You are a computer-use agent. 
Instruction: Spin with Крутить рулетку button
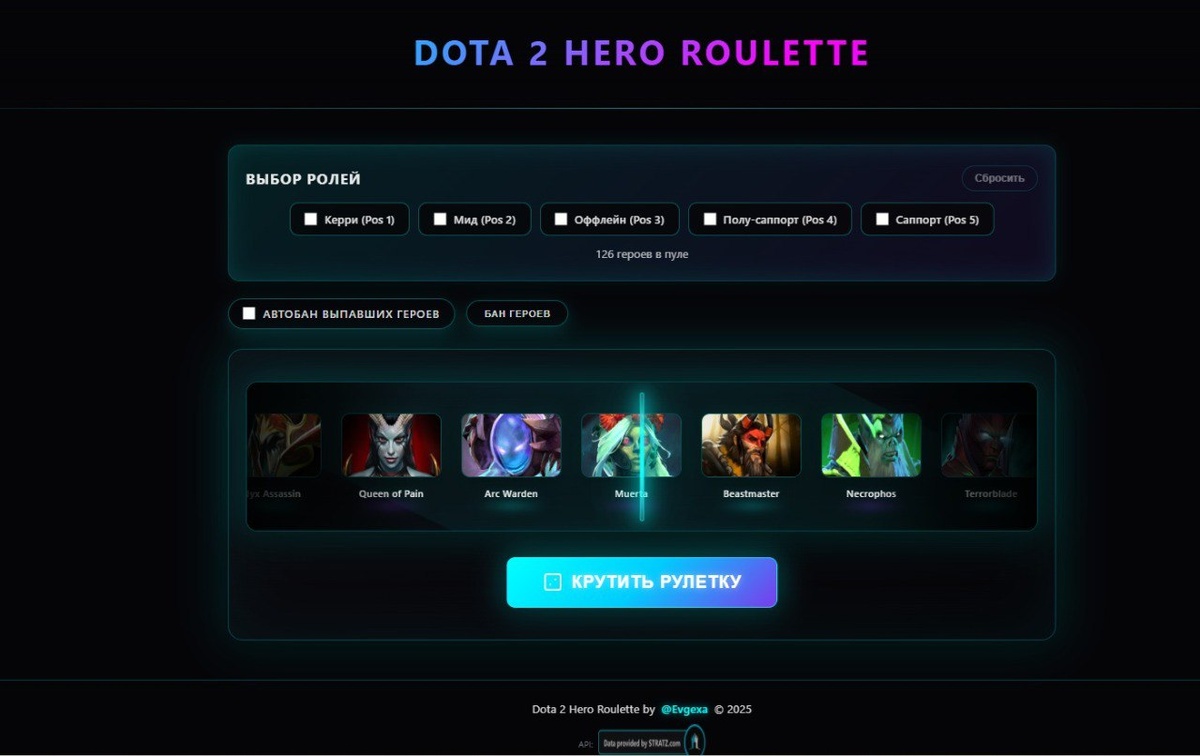click(642, 582)
